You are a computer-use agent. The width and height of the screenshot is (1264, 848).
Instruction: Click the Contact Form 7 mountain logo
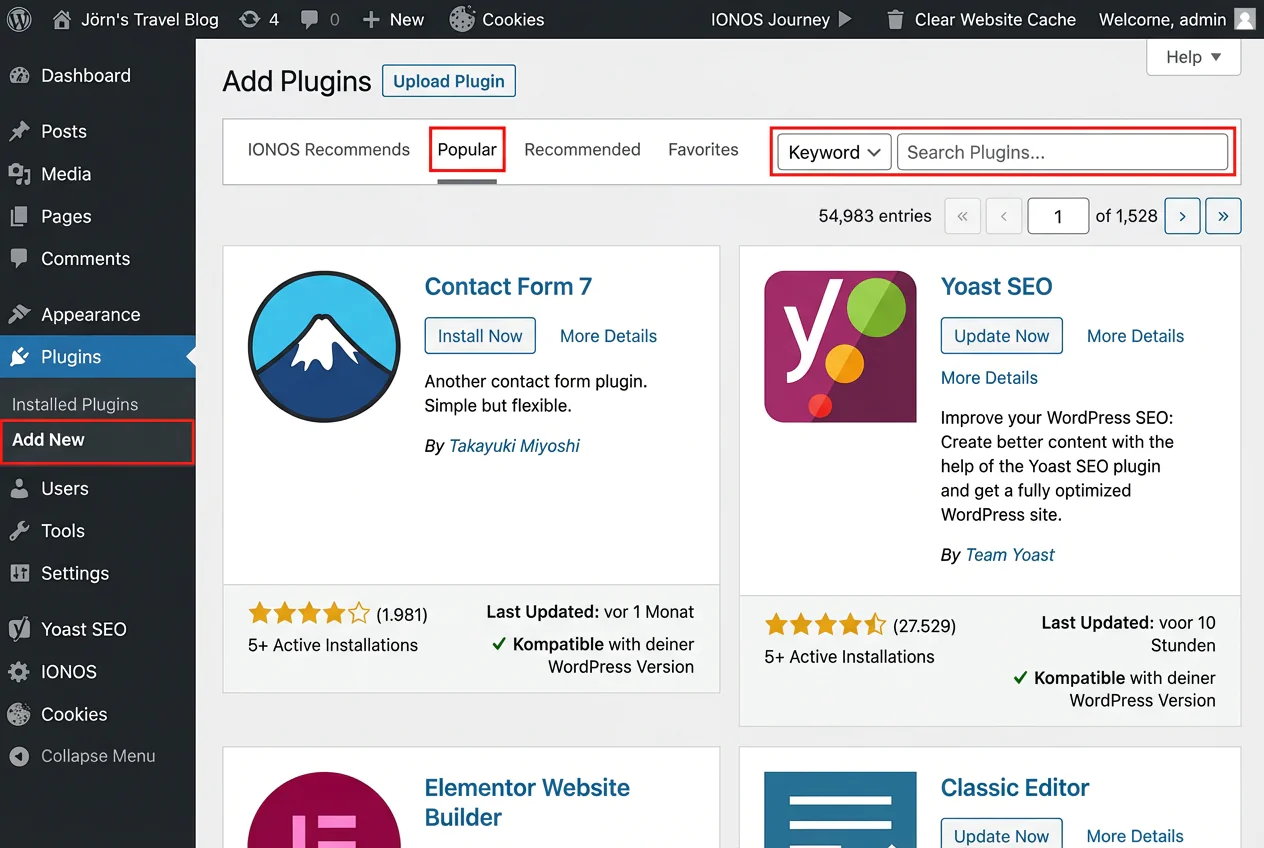324,347
